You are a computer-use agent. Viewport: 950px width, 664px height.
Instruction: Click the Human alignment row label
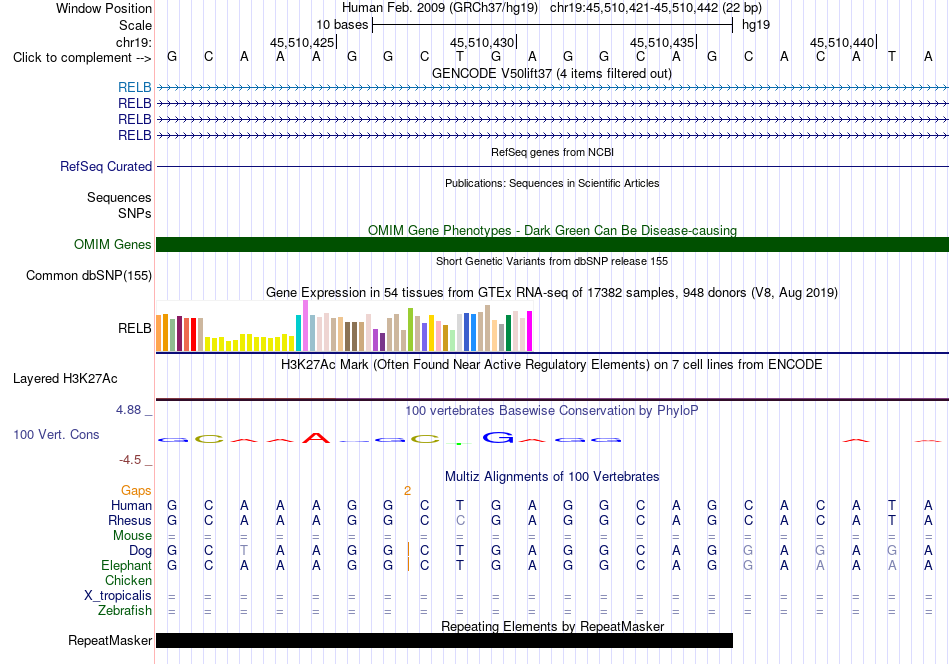click(131, 505)
